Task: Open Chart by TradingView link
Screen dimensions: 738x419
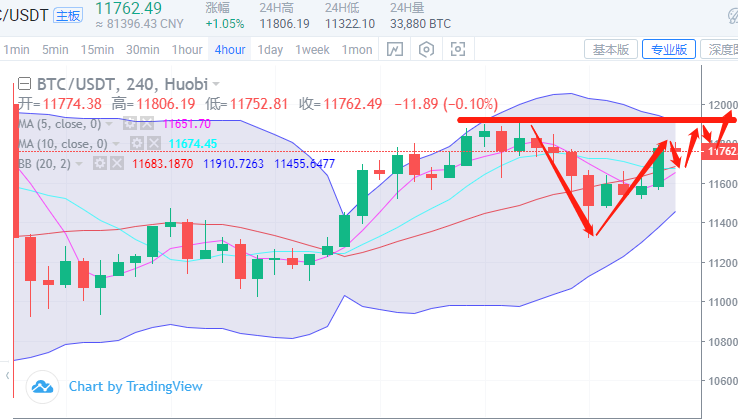Action: (136, 387)
